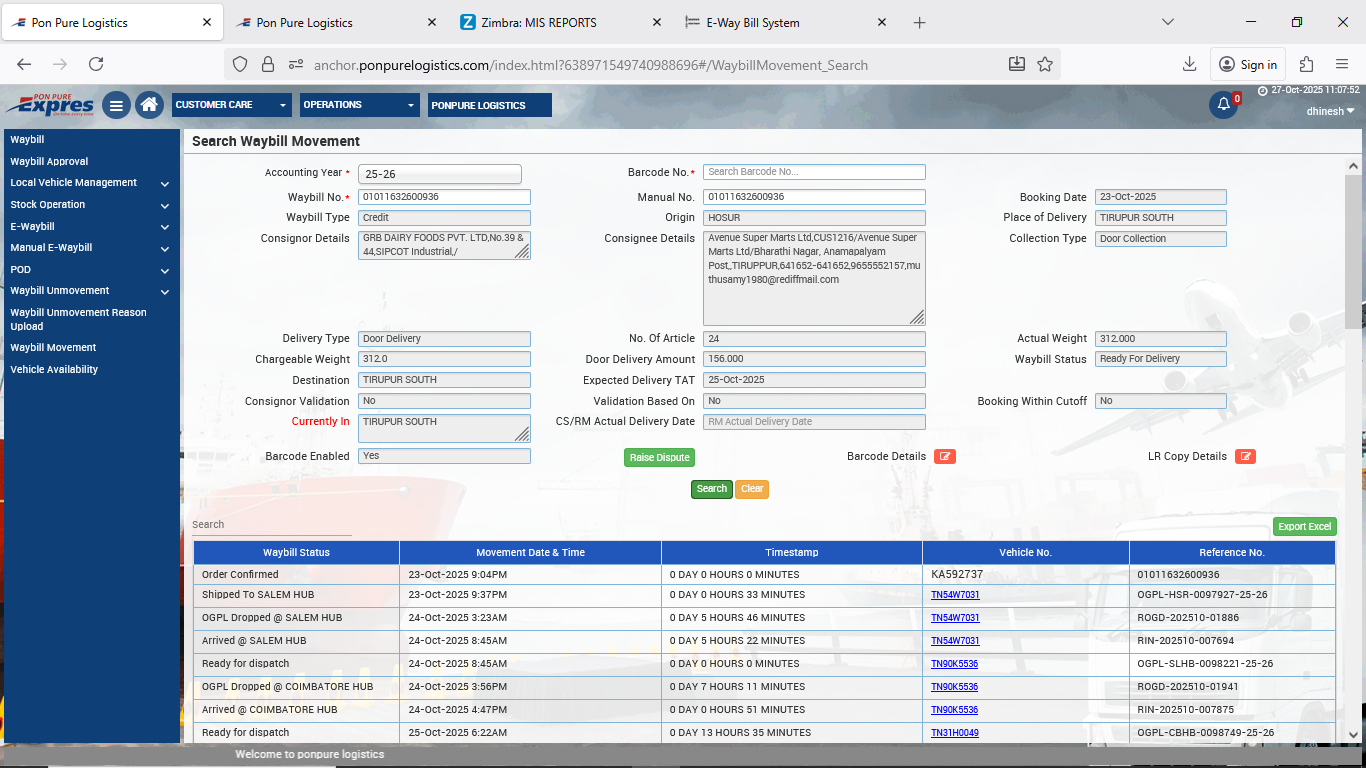
Task: Click the Raise Dispute button
Action: point(659,457)
